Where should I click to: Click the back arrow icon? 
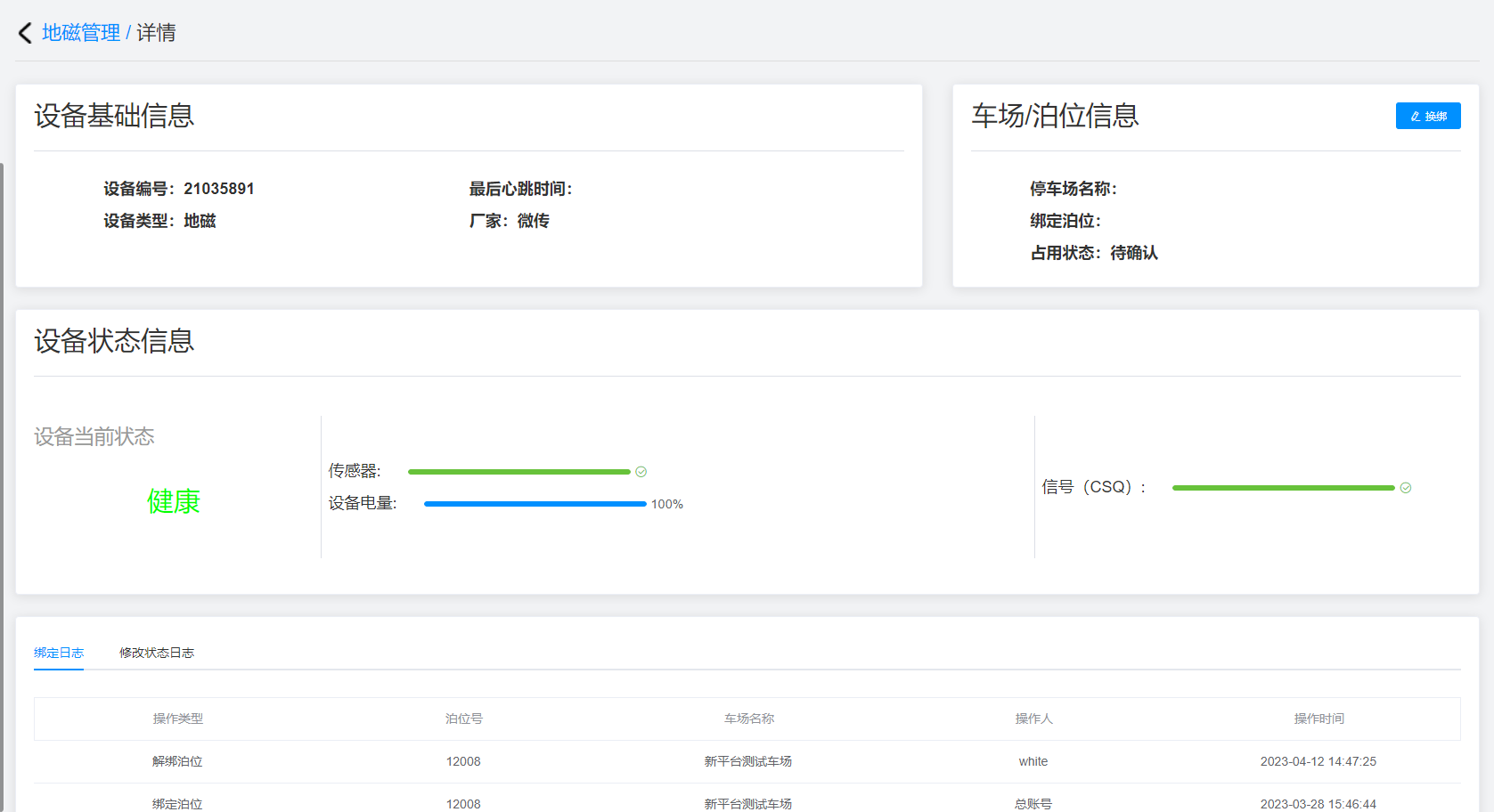click(25, 33)
